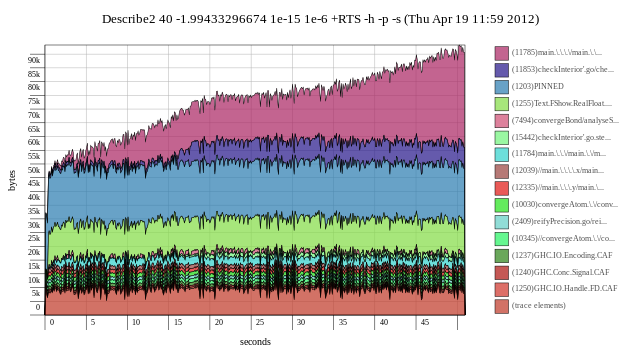Click the 80k tick label on bytes axis
This screenshot has height=360, width=640.
34,87
